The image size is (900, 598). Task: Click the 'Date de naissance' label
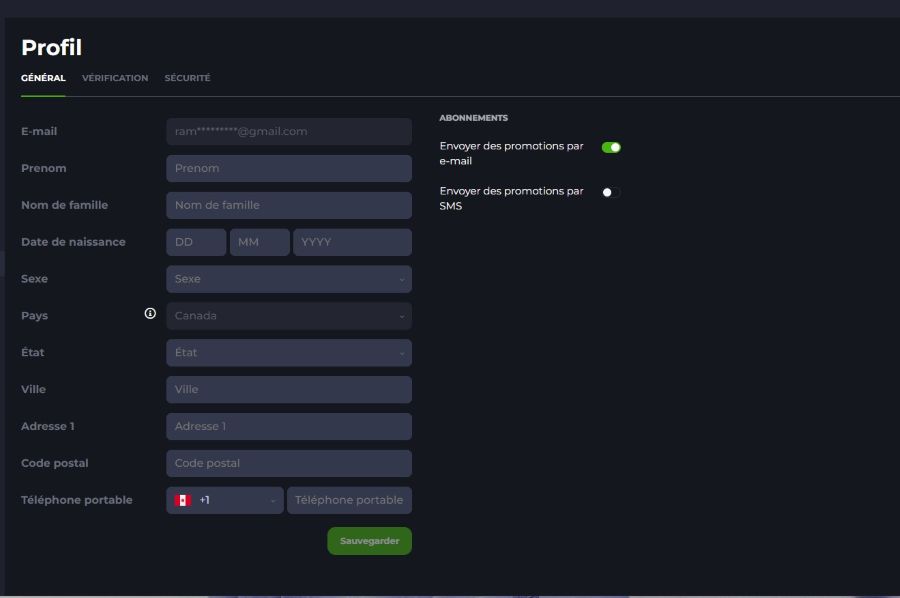point(73,242)
